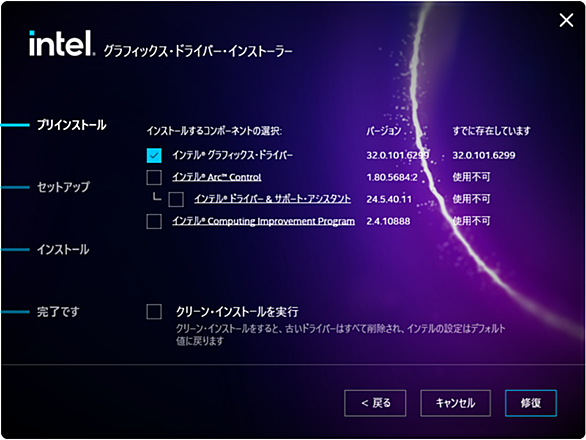Click version 24.5.40.11
This screenshot has height=440, width=586.
click(389, 199)
